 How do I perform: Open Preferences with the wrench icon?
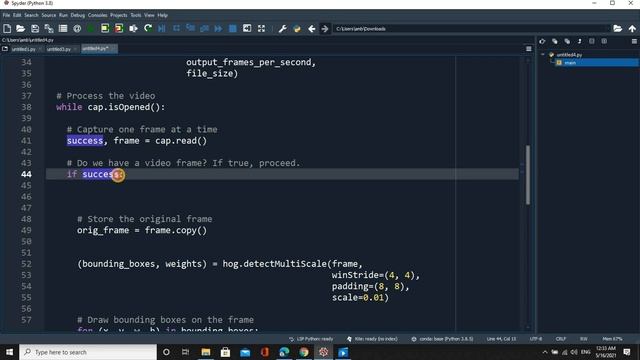pos(282,29)
